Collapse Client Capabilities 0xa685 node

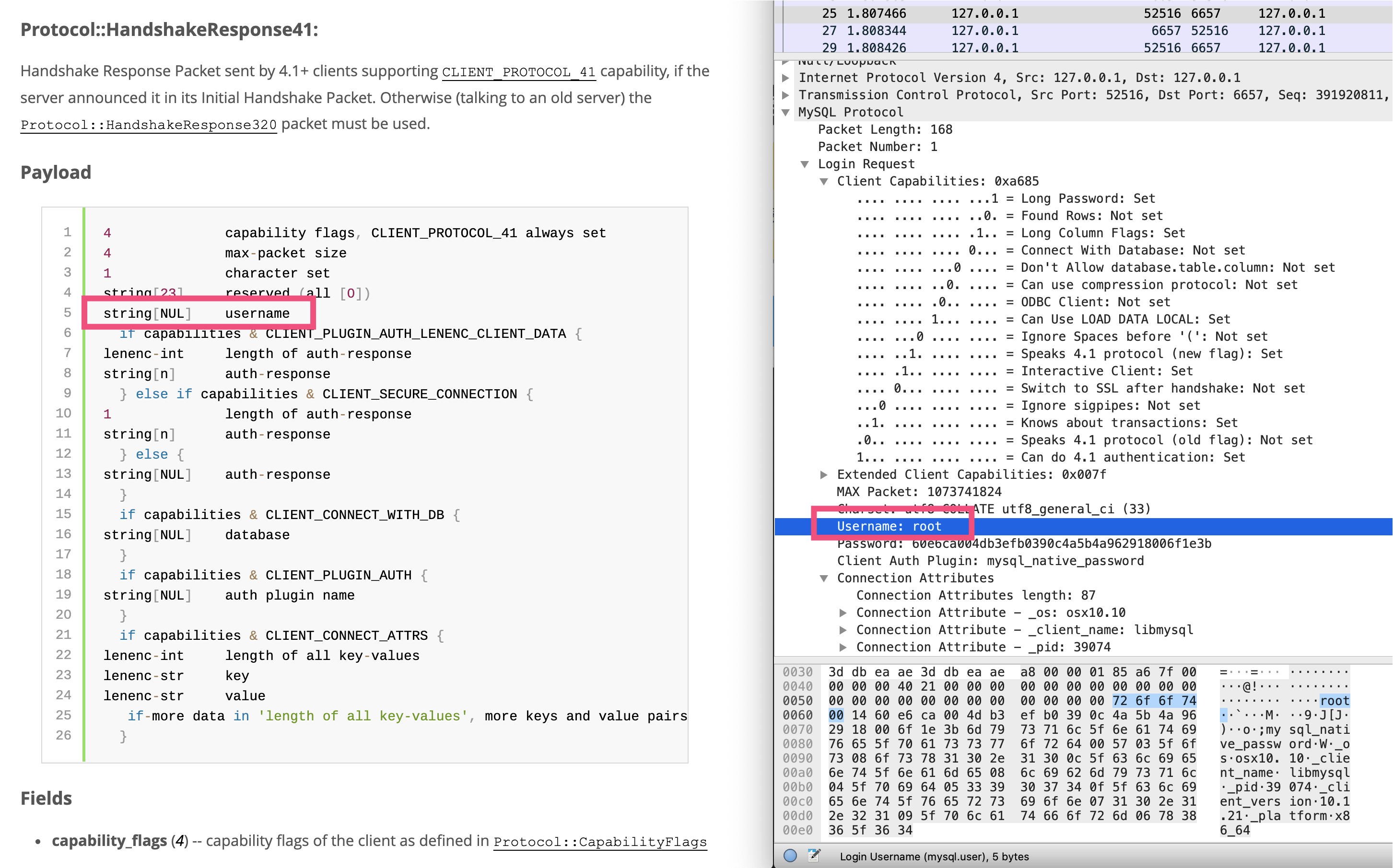tap(824, 181)
